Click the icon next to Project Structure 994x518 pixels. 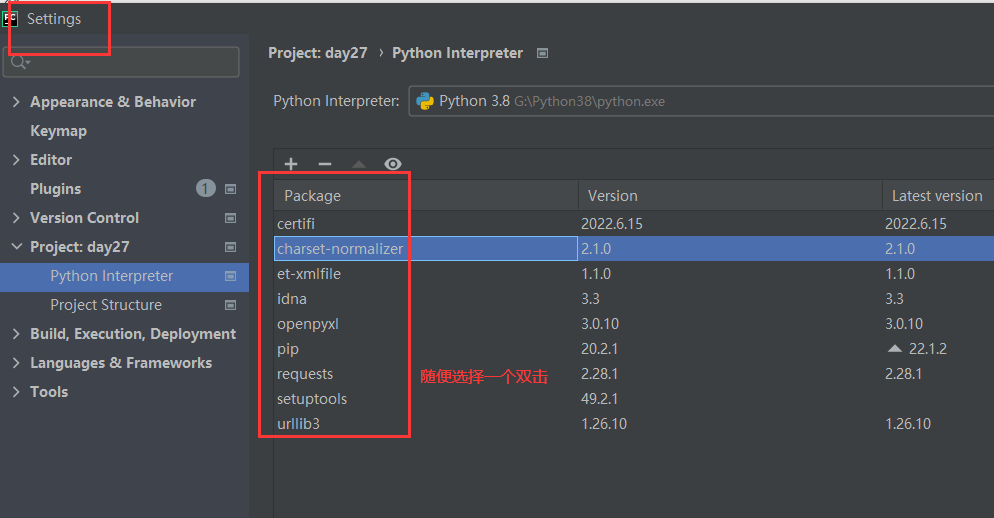(231, 305)
